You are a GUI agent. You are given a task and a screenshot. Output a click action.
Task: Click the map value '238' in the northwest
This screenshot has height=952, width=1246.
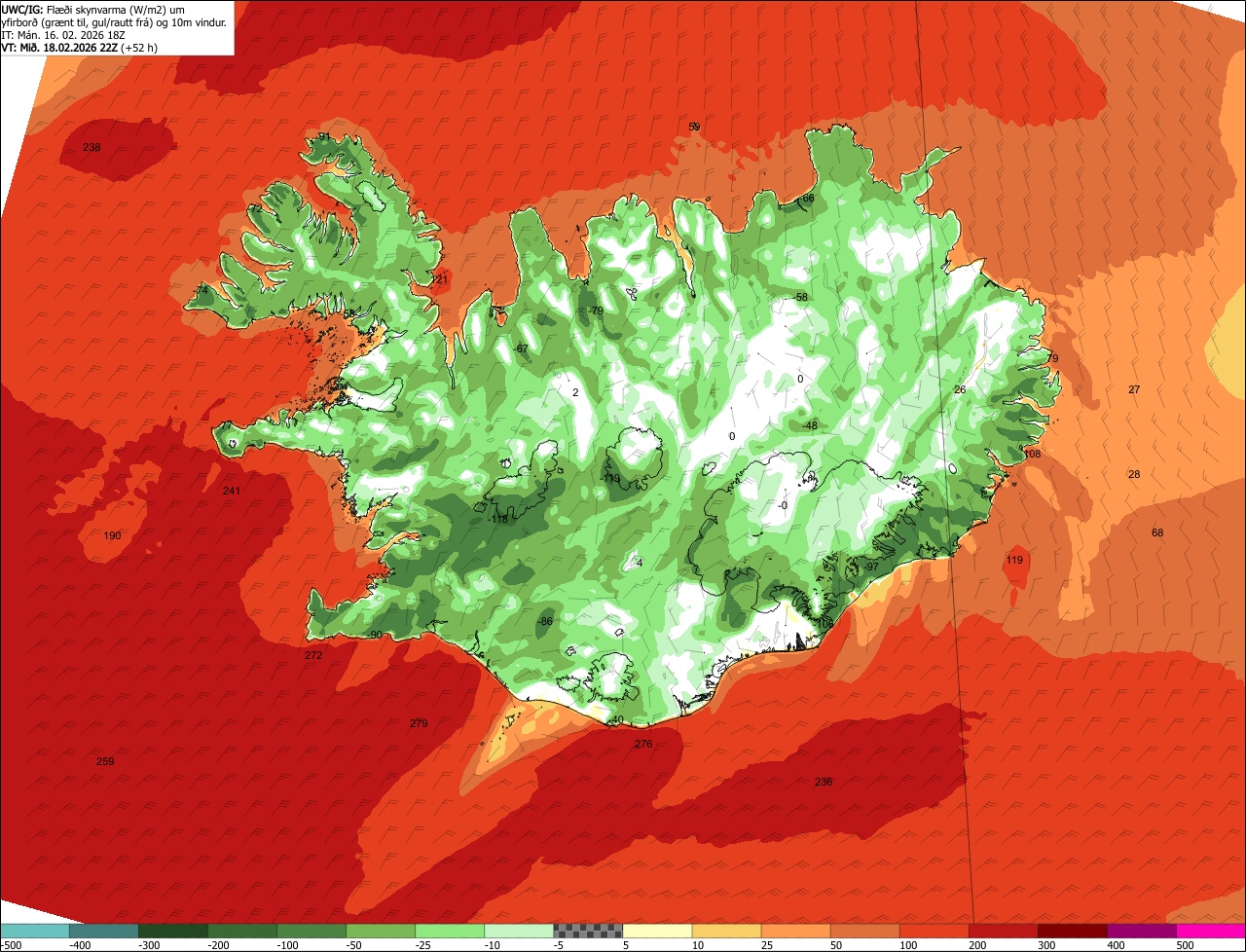click(x=92, y=147)
